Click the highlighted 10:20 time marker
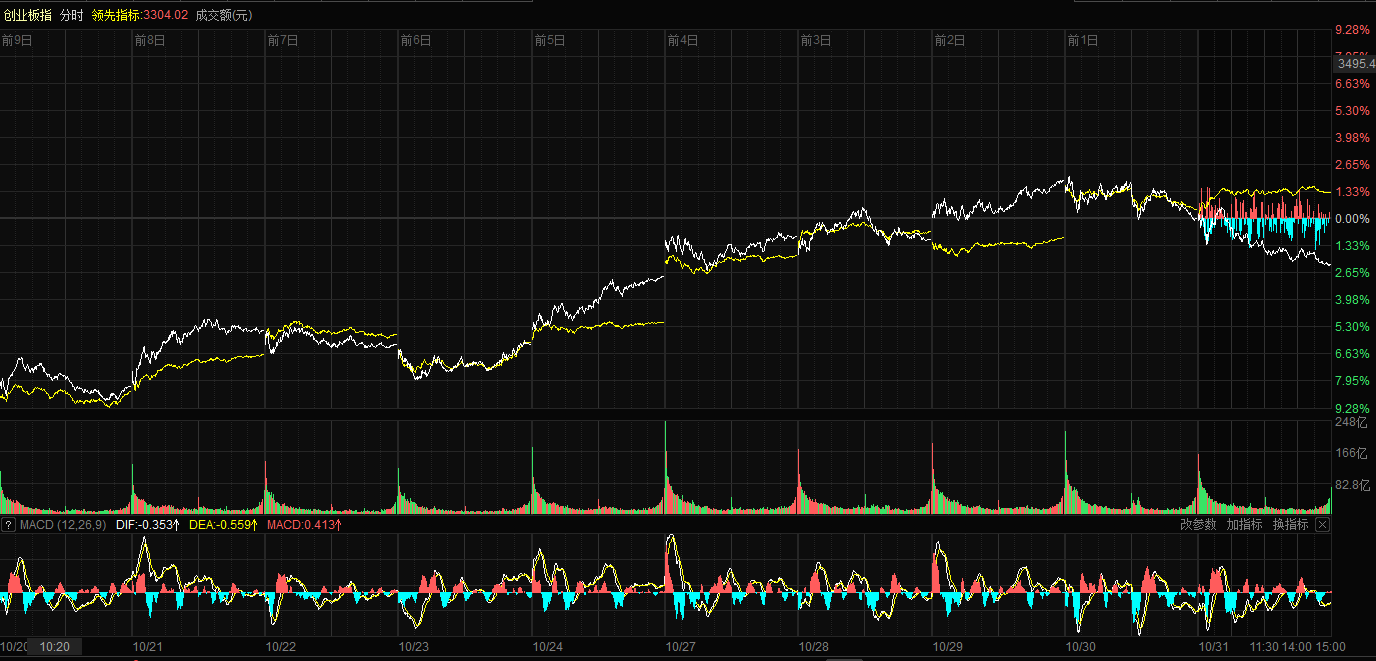 (55, 647)
